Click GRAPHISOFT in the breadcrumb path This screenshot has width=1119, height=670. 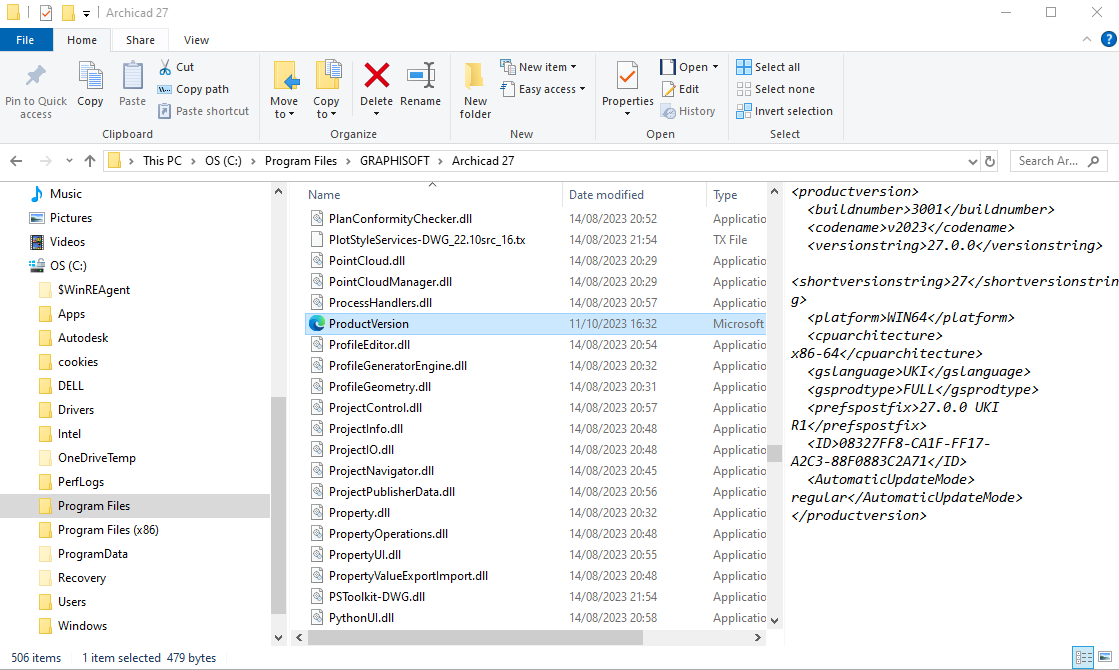[395, 161]
